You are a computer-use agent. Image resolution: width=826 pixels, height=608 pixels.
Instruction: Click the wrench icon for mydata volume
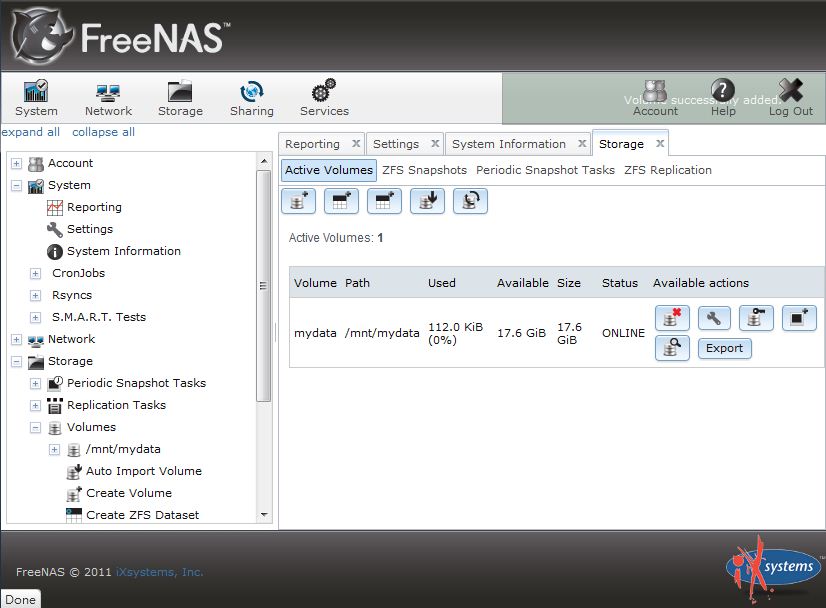714,319
